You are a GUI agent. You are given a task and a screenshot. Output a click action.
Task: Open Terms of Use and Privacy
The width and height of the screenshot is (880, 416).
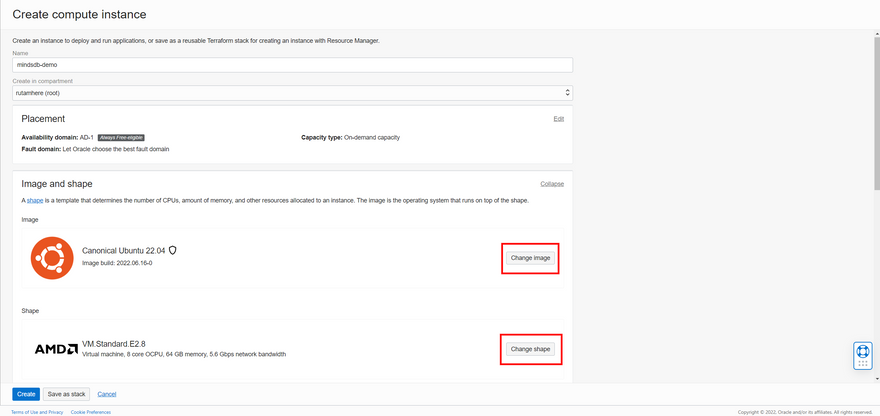pyautogui.click(x=39, y=412)
